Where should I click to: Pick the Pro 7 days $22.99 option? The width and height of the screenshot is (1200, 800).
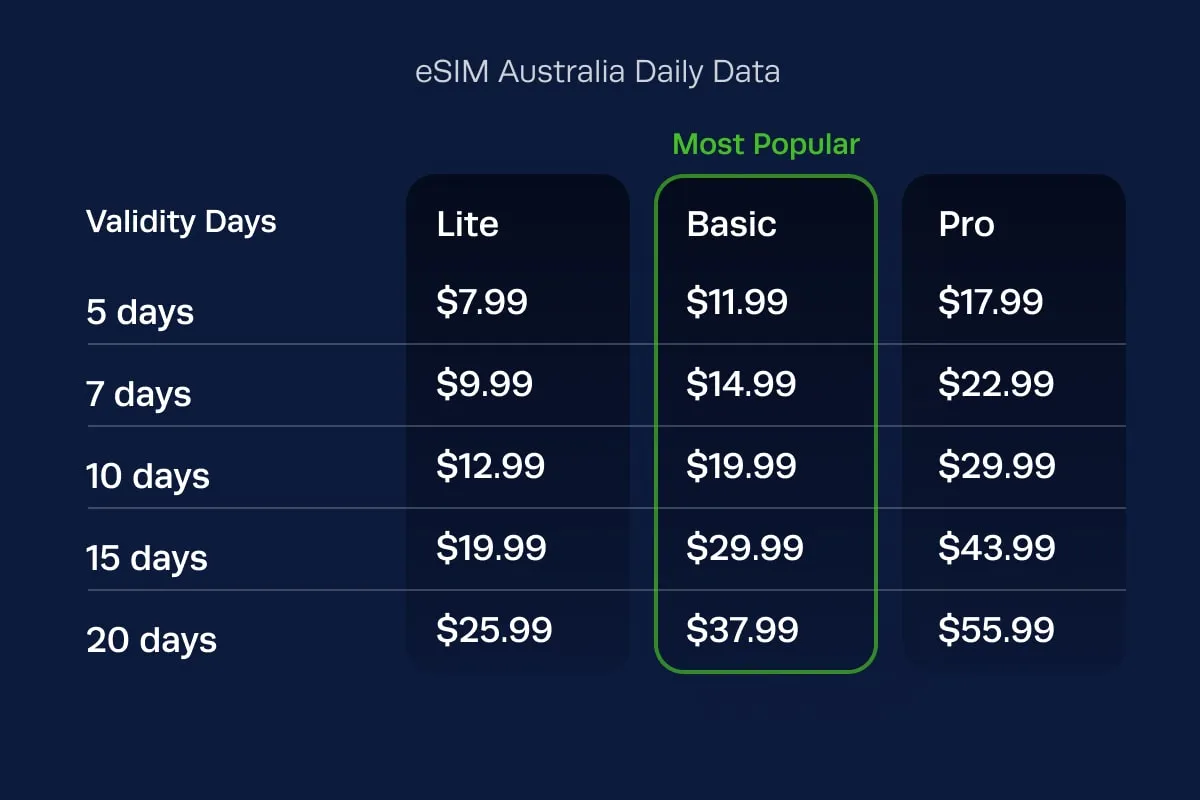996,384
